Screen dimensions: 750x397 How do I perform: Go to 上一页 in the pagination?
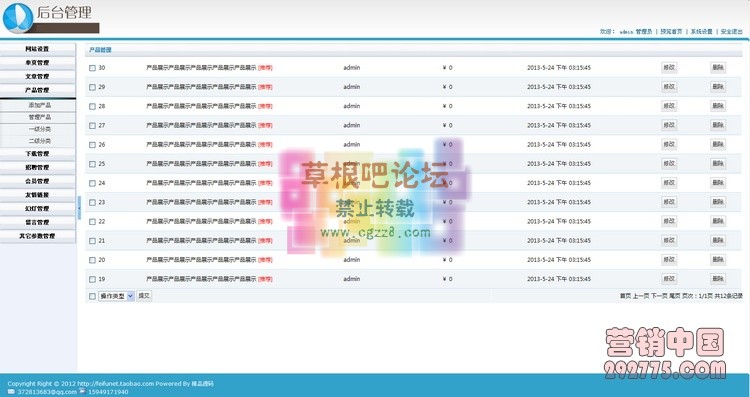point(641,296)
